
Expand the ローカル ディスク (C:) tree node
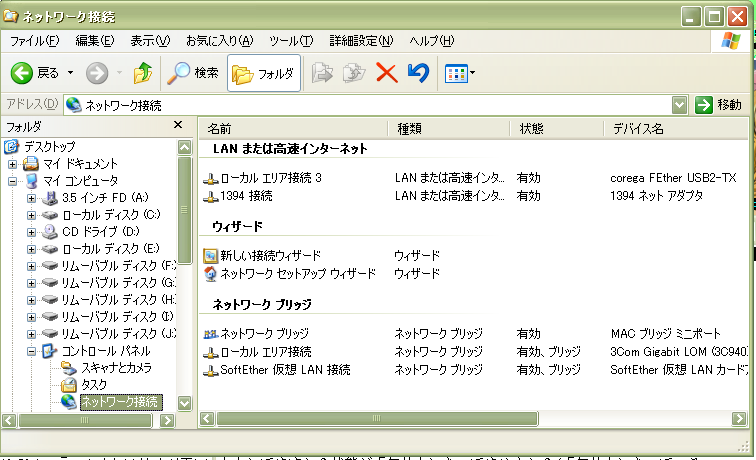(x=32, y=216)
